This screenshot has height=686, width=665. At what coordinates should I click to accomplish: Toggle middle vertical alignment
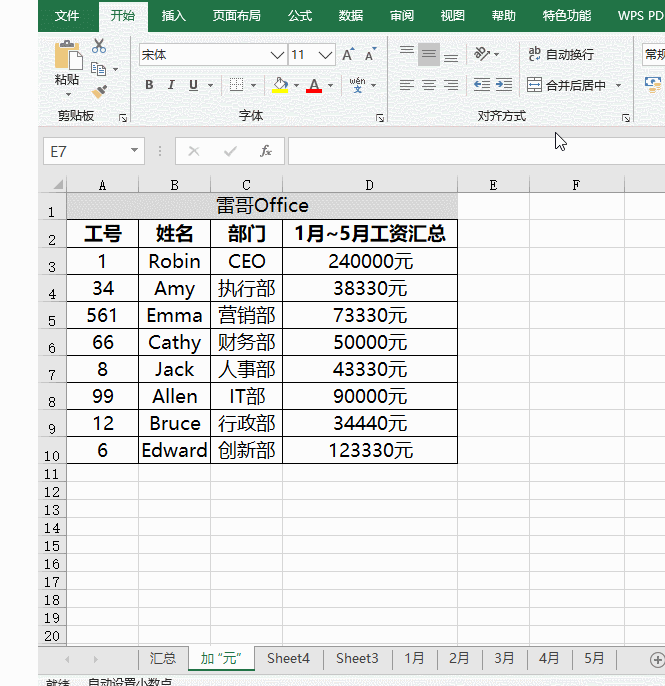429,54
